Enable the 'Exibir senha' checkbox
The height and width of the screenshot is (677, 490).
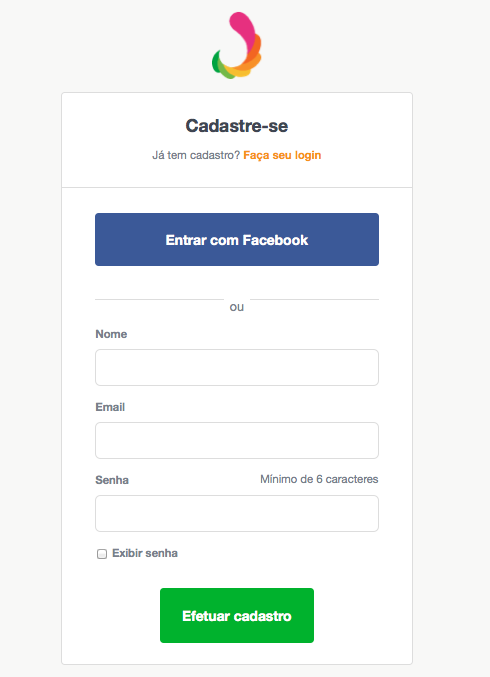[x=102, y=554]
